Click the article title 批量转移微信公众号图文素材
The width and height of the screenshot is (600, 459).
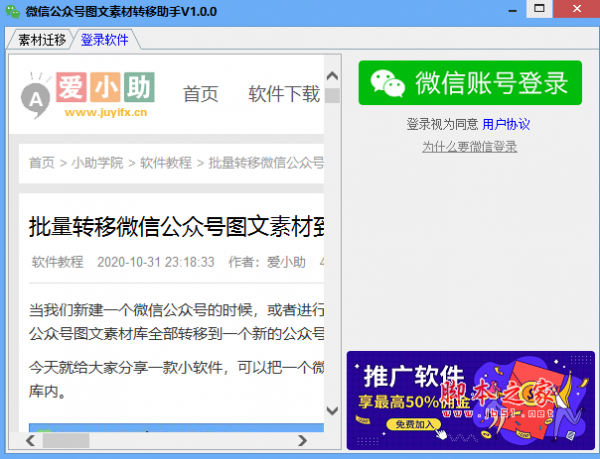click(x=176, y=227)
